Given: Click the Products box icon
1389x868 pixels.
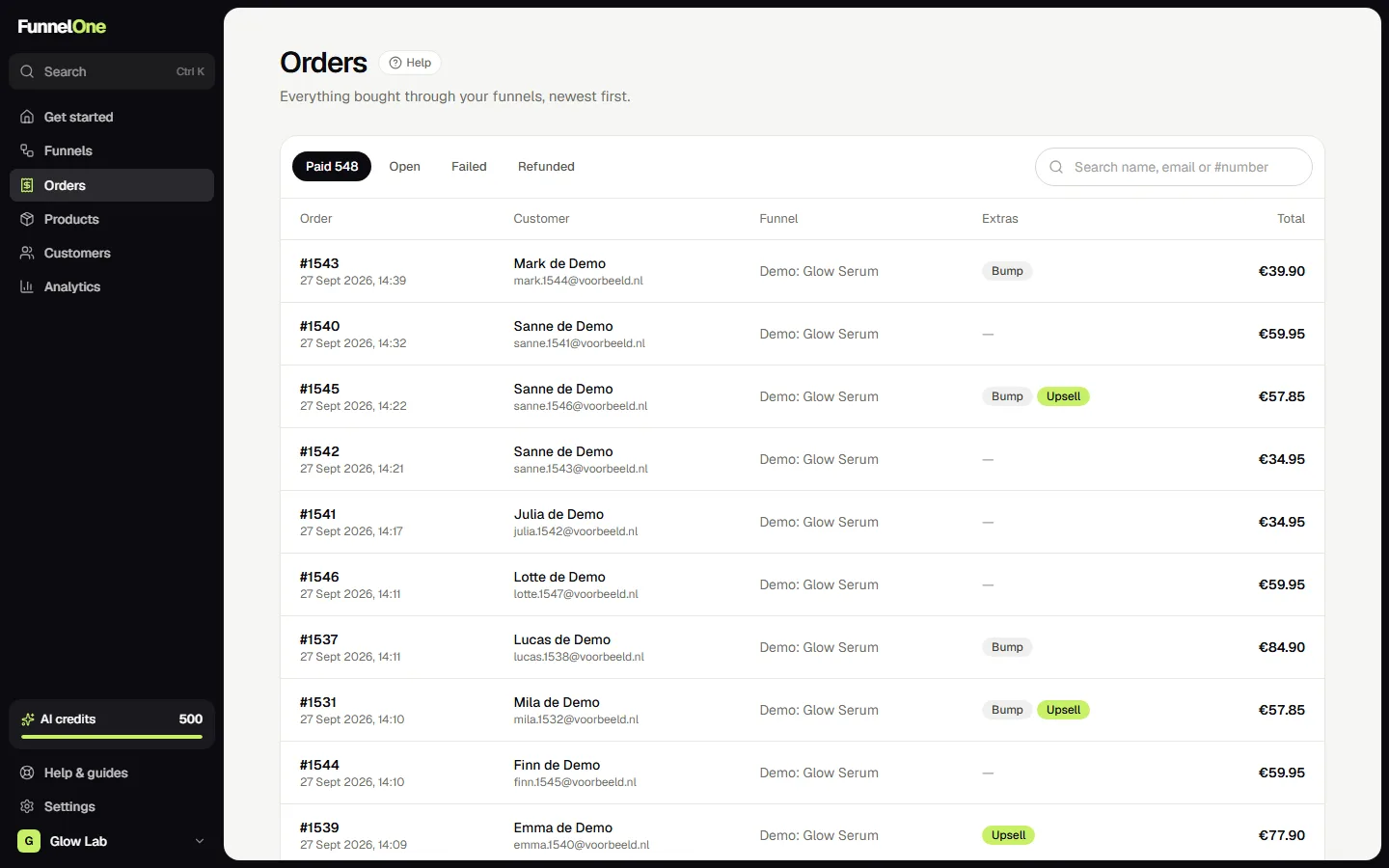Looking at the screenshot, I should click(27, 219).
